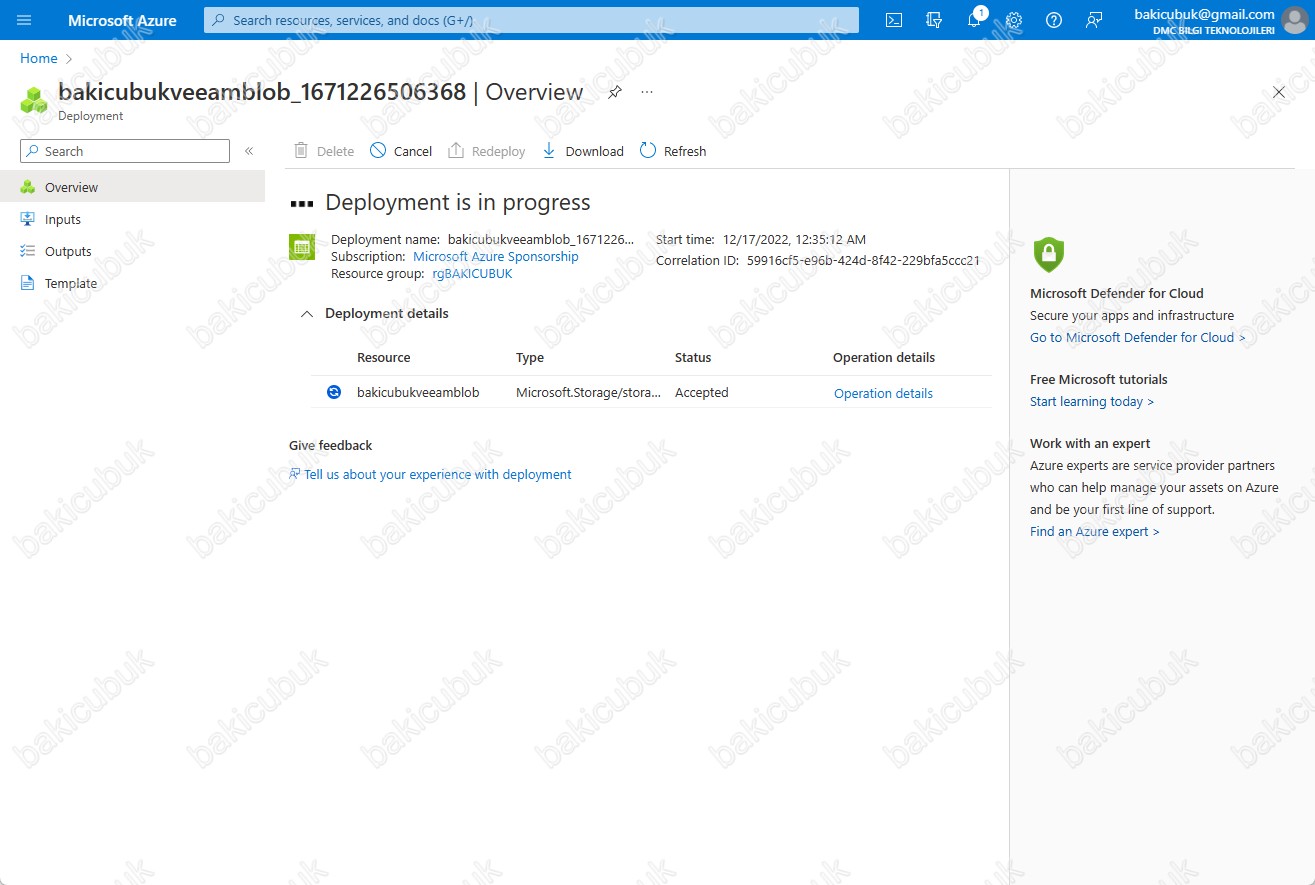The width and height of the screenshot is (1315, 885).
Task: Click the Correlation ID value
Action: 863,260
